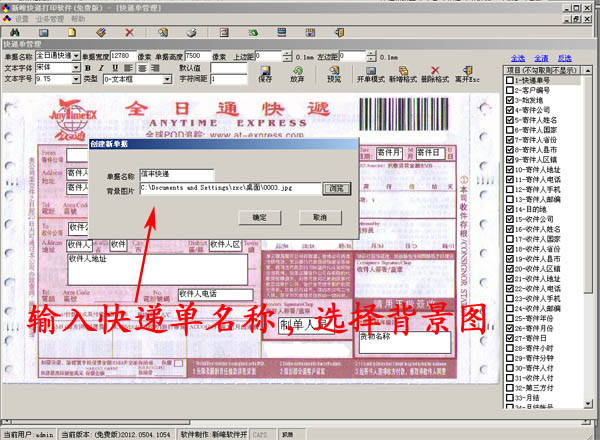Toggle bold text formatting

(88, 68)
